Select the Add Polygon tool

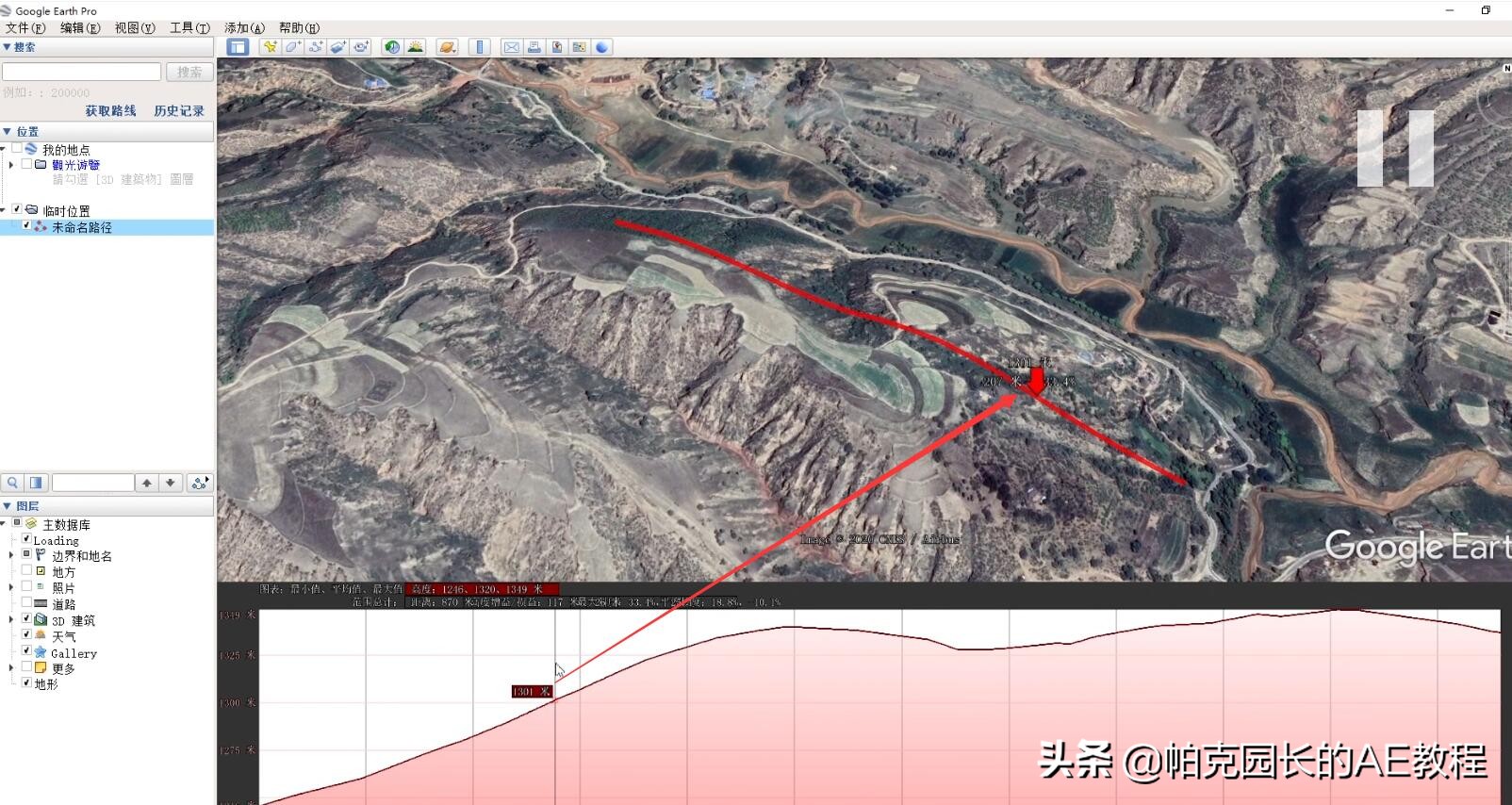(x=293, y=47)
